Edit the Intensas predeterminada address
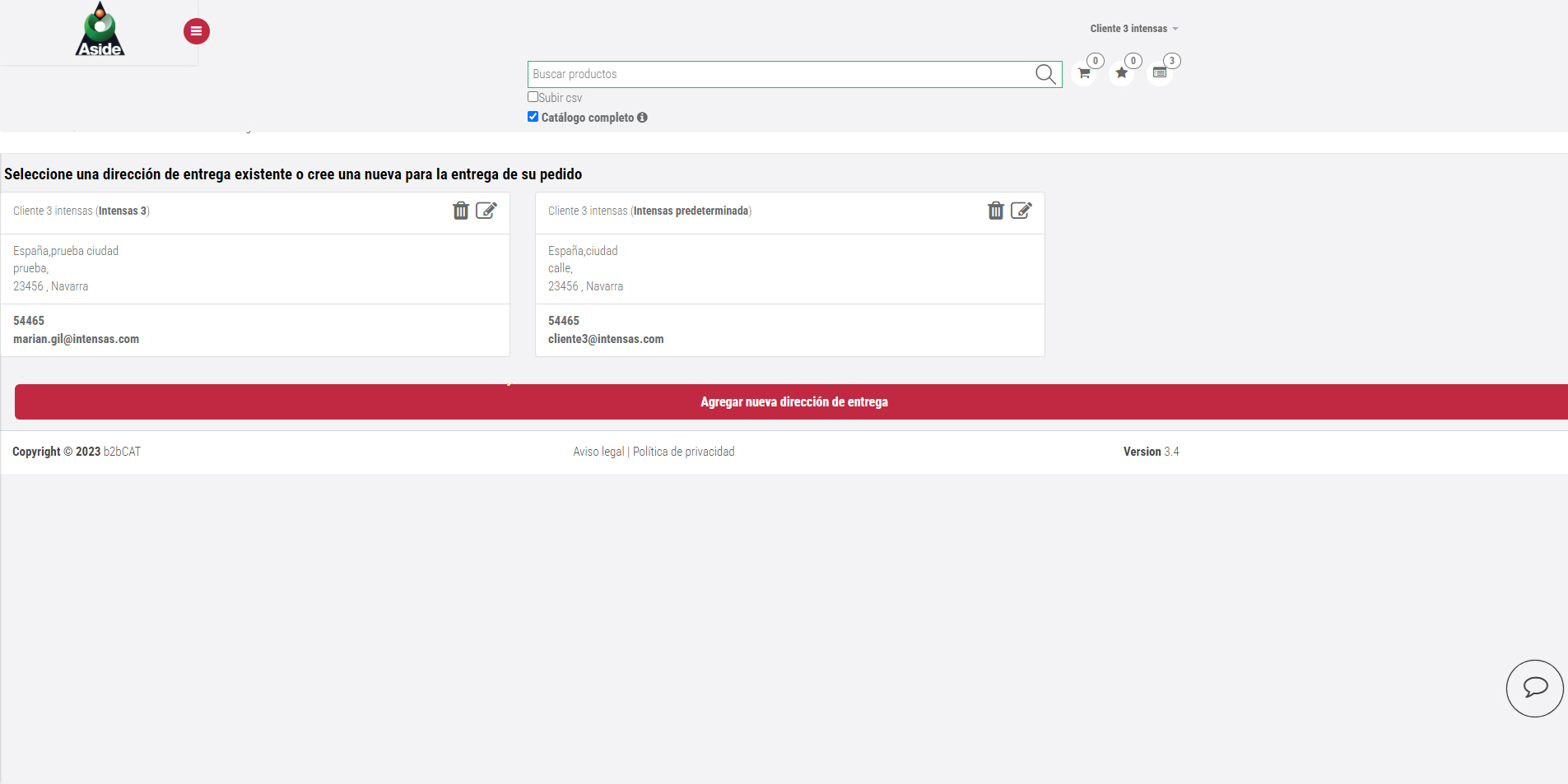Viewport: 1568px width, 784px height. coord(1021,211)
